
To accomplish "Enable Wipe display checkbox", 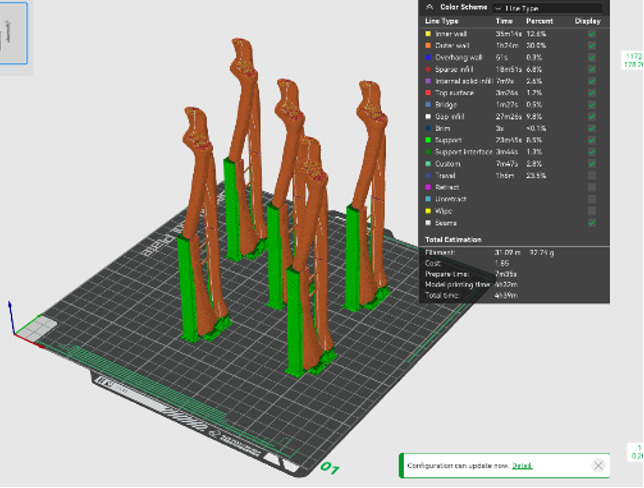I will (x=592, y=211).
